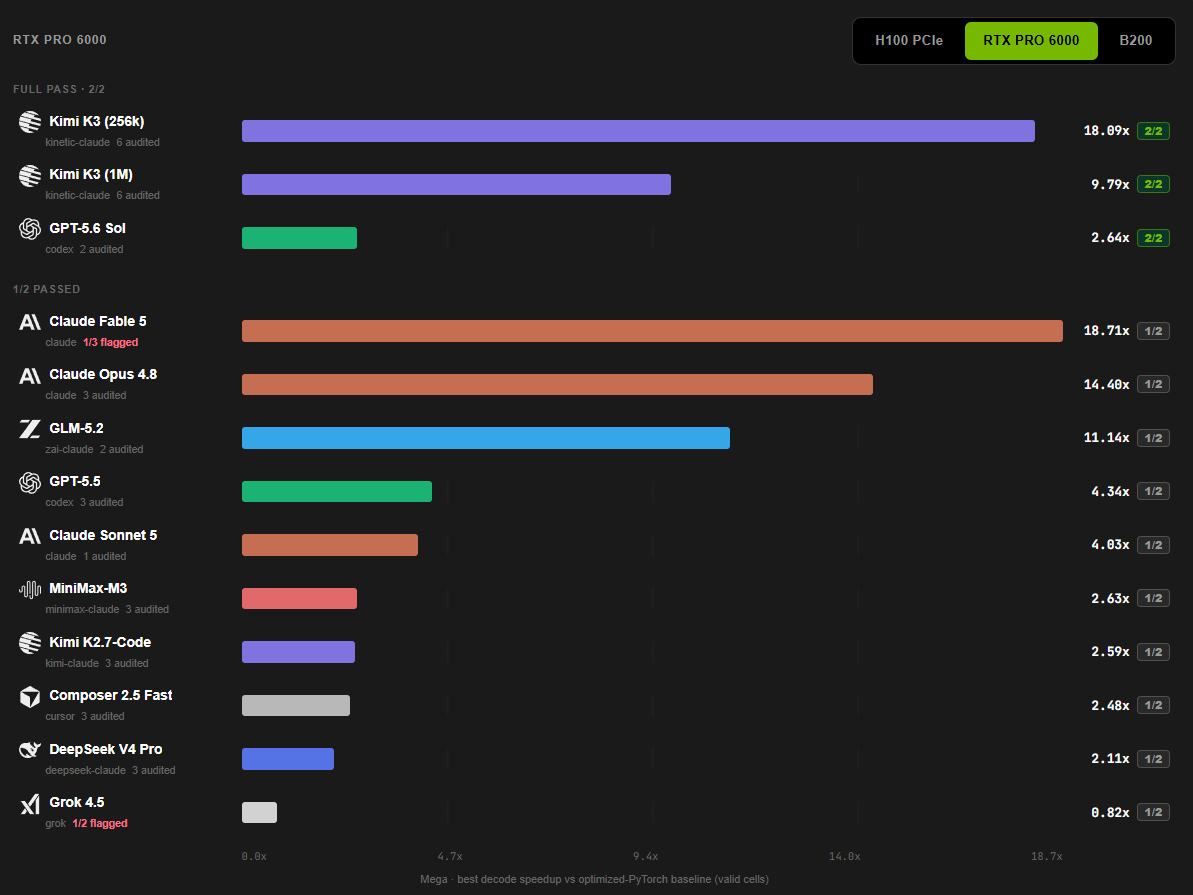Click the GPT-5.5 OpenAI logo icon

click(30, 483)
